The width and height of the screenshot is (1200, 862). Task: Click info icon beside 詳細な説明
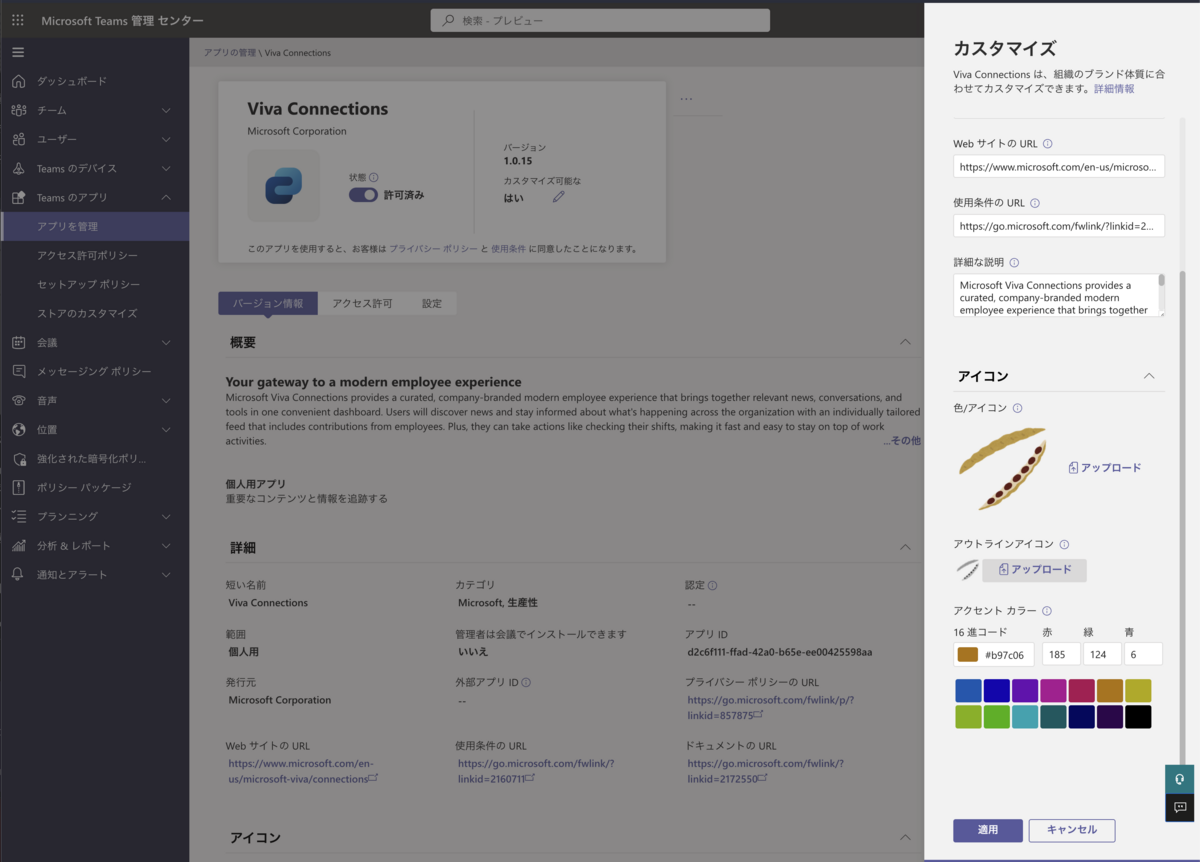(x=1014, y=263)
